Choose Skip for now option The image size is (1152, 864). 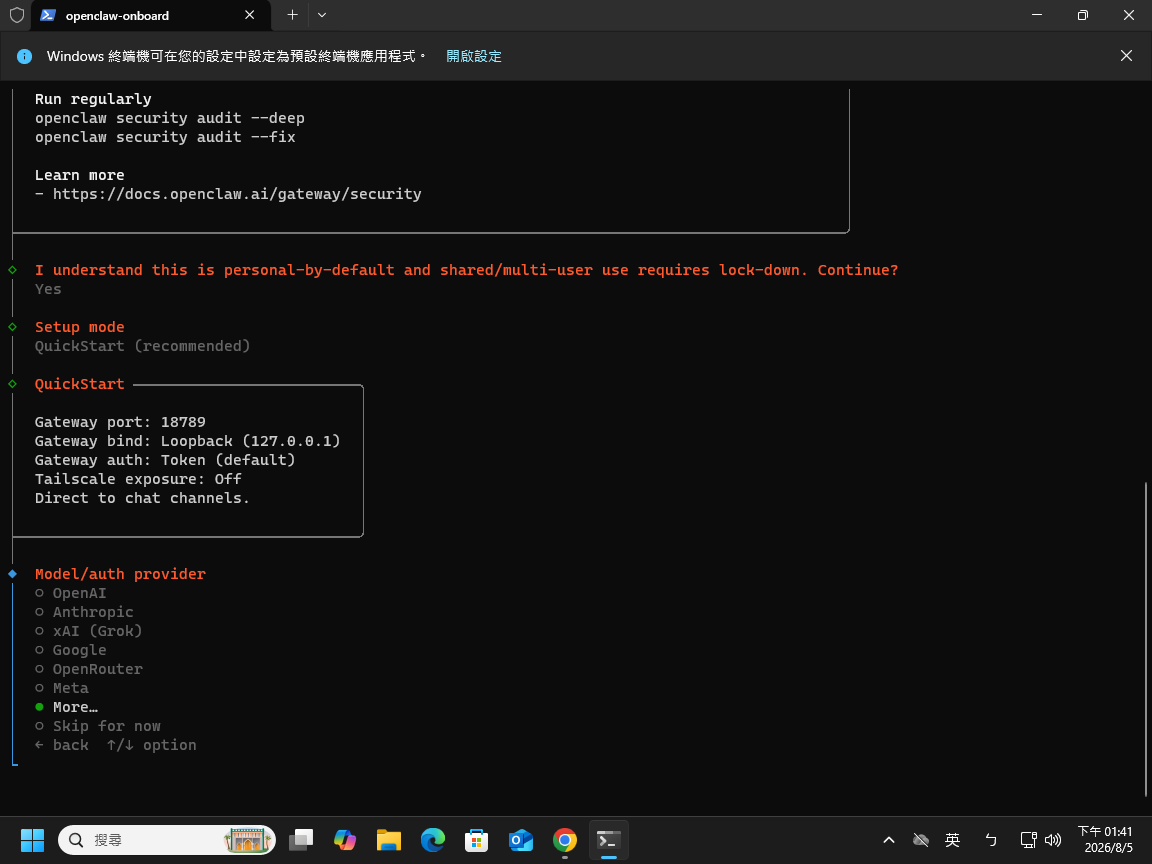pos(98,727)
